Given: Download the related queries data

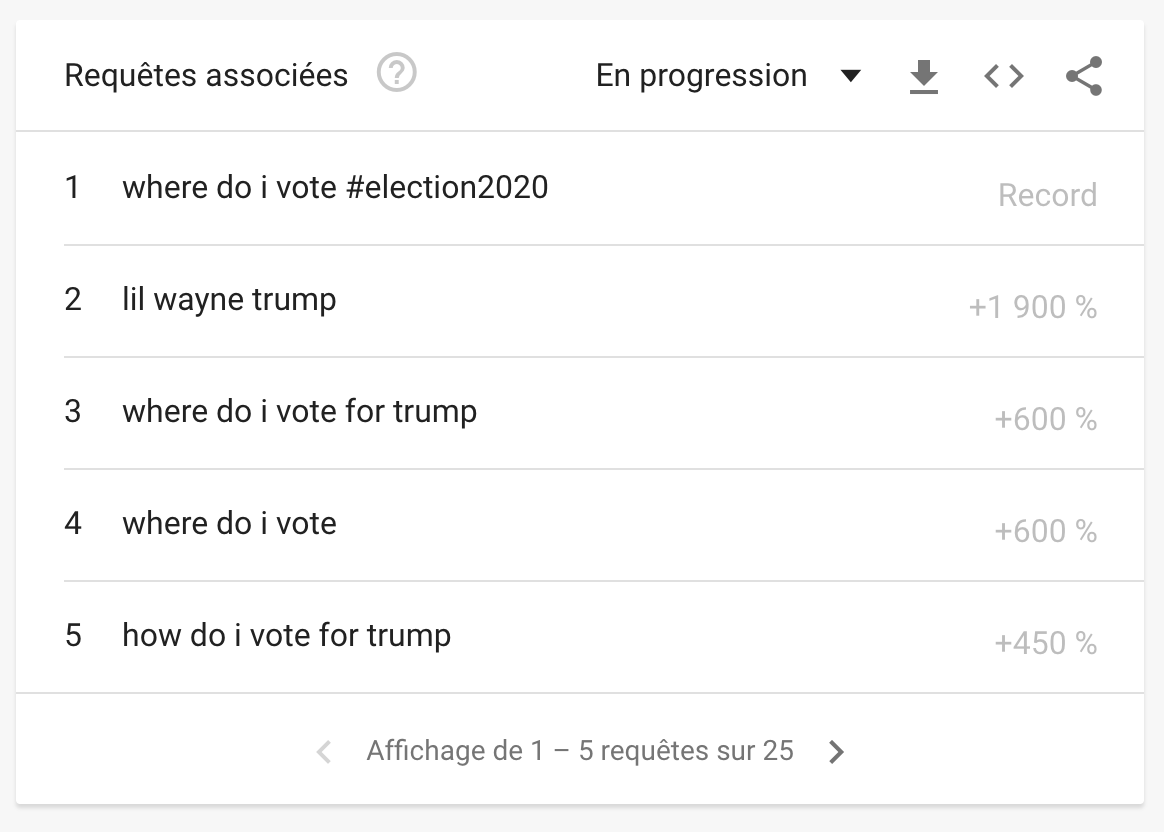Looking at the screenshot, I should point(924,76).
